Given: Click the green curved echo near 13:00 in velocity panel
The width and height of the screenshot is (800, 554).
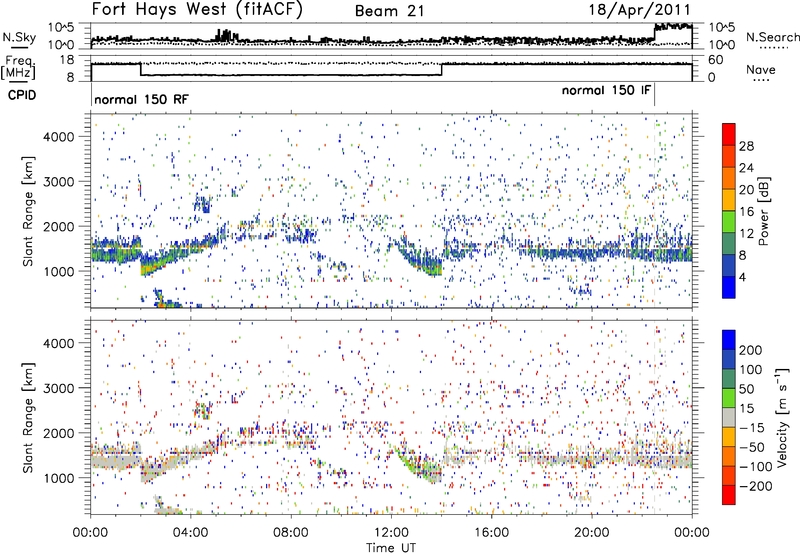Looking at the screenshot, I should [416, 463].
